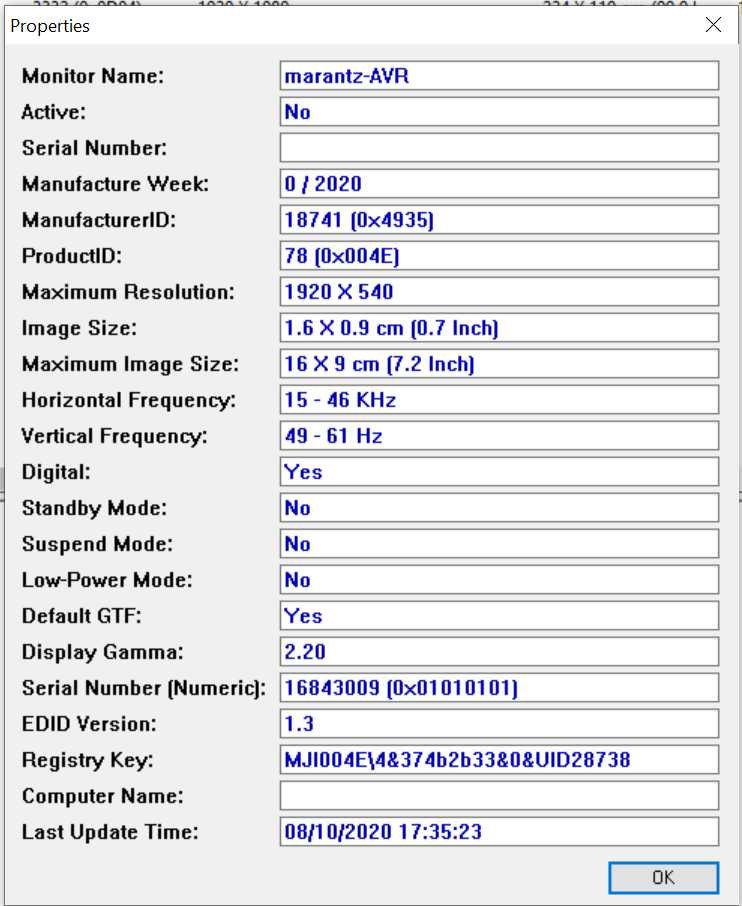Screen dimensions: 742x906
Task: Click the 'EDID Version:' label
Action: [x=89, y=724]
